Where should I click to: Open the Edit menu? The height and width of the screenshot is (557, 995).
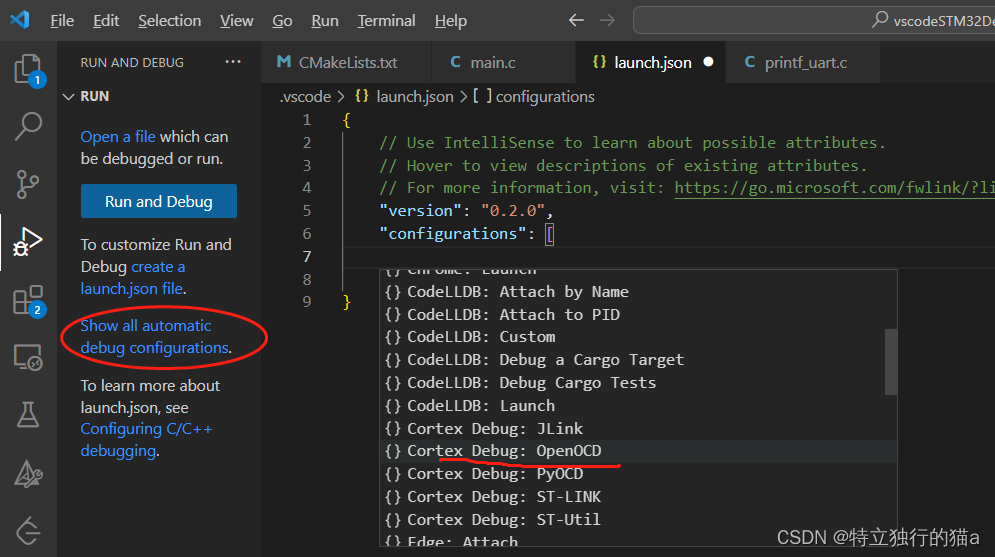pyautogui.click(x=106, y=21)
